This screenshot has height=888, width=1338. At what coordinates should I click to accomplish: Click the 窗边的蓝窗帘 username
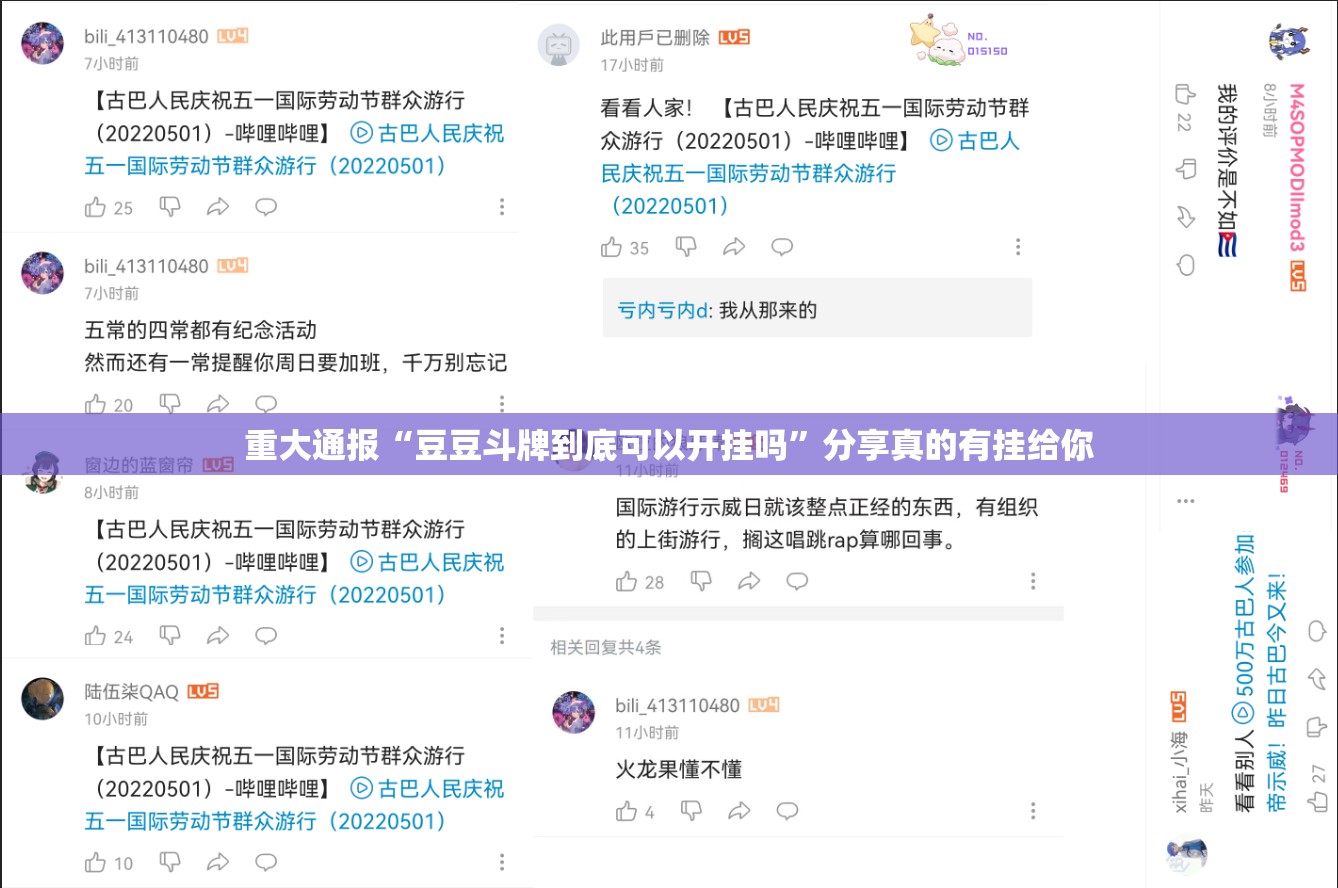(x=139, y=465)
